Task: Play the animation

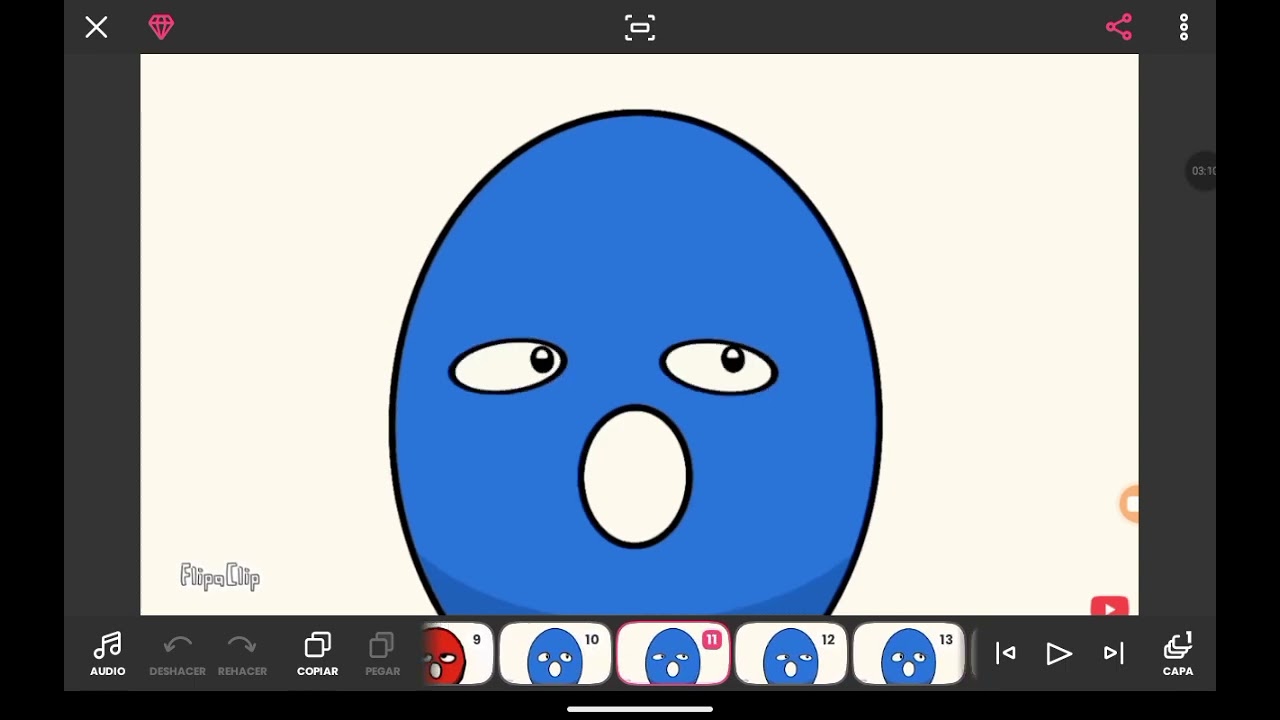Action: click(1059, 653)
